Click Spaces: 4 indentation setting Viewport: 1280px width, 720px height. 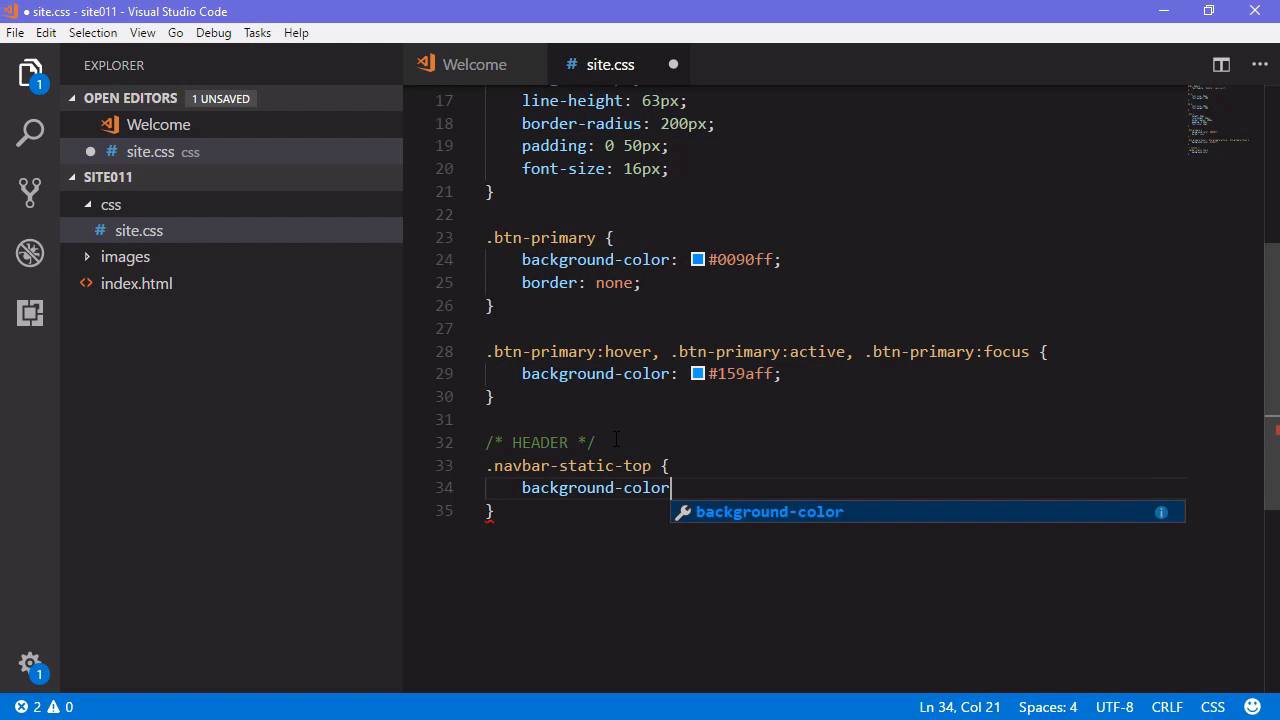pos(1048,707)
